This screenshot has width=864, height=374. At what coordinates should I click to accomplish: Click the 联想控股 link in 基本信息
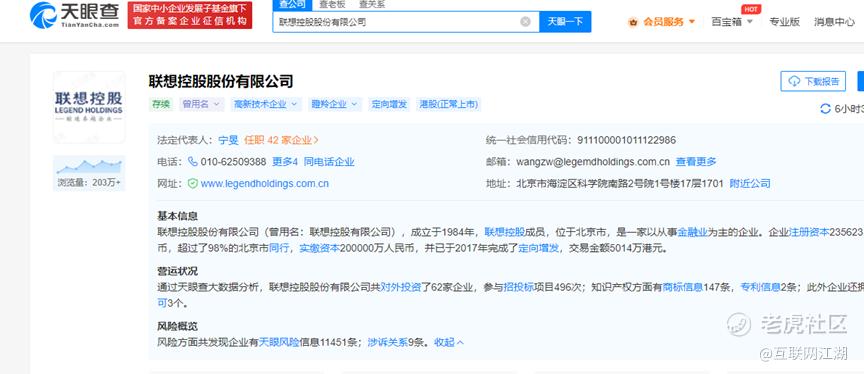(504, 232)
